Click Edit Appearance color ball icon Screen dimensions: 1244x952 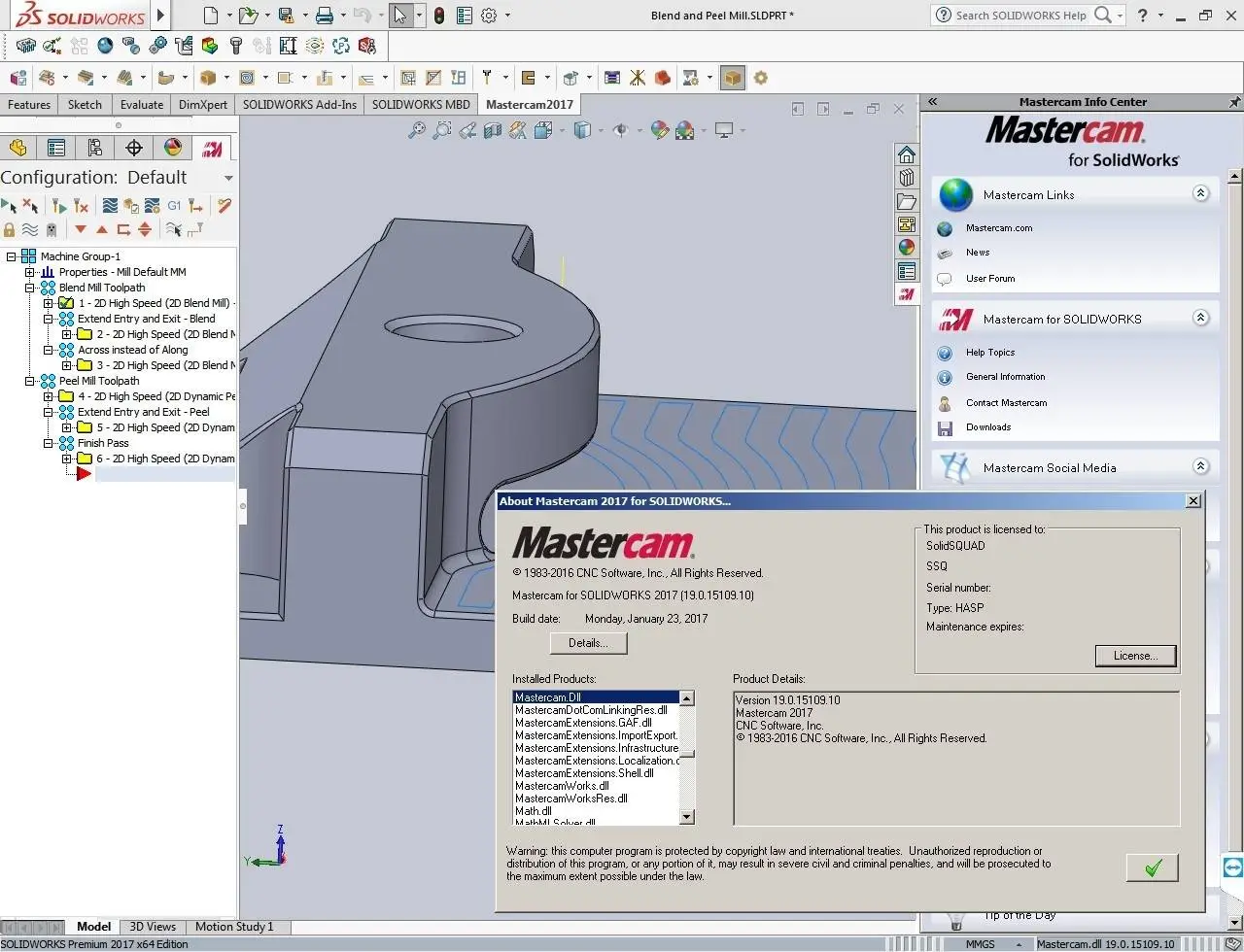coord(660,129)
